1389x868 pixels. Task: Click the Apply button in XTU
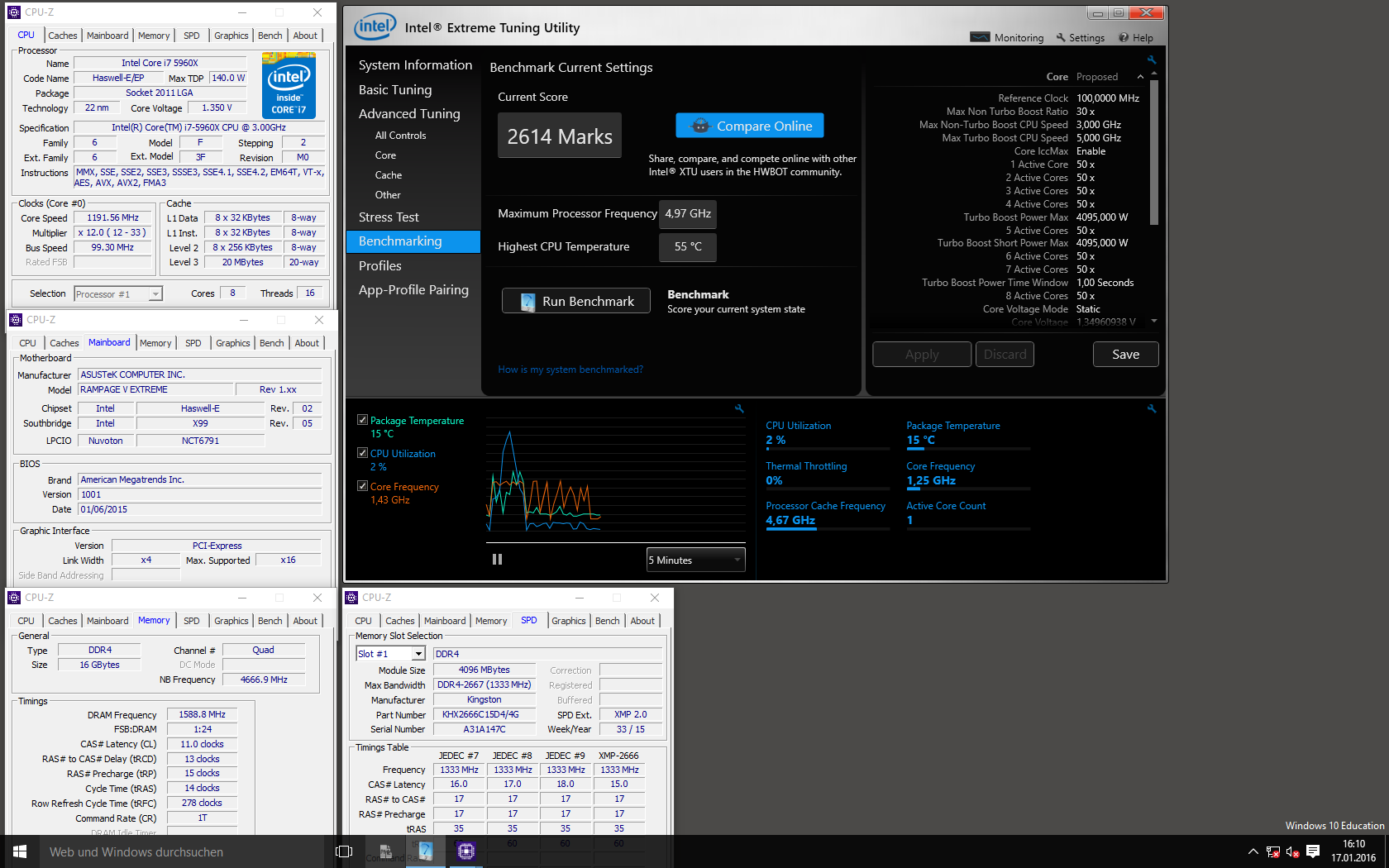(x=922, y=355)
